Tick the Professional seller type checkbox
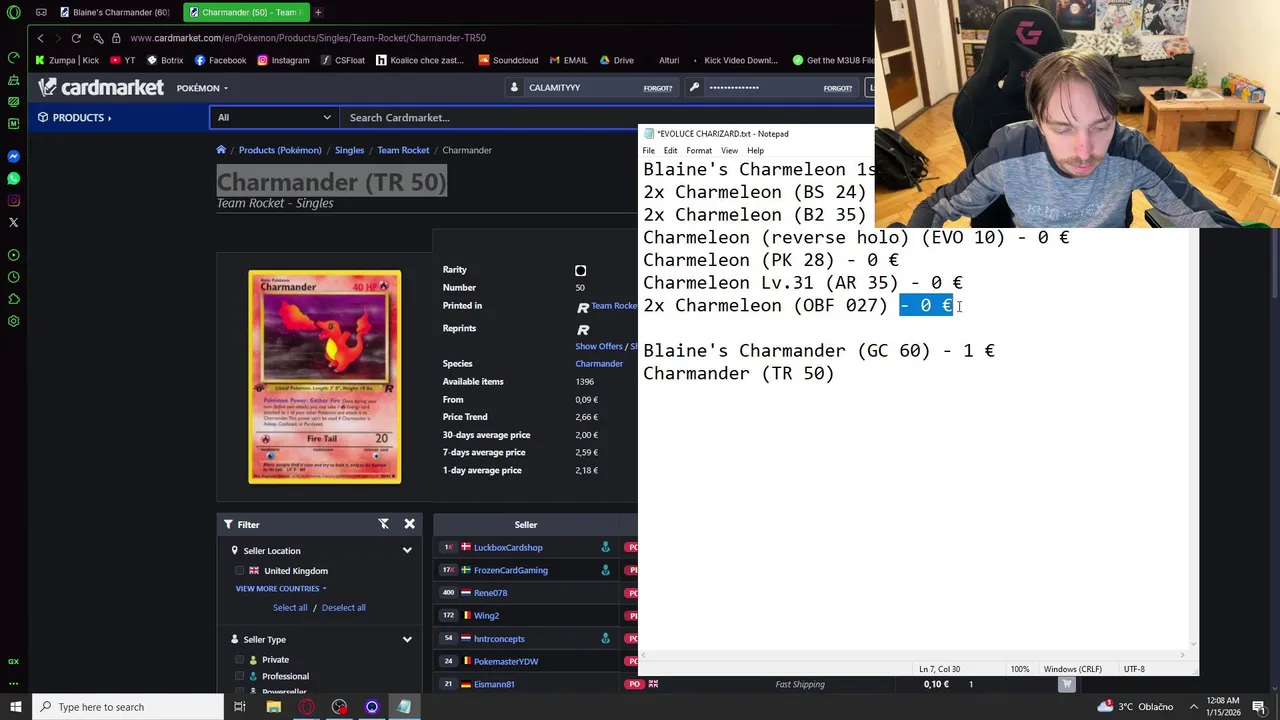 pos(240,676)
